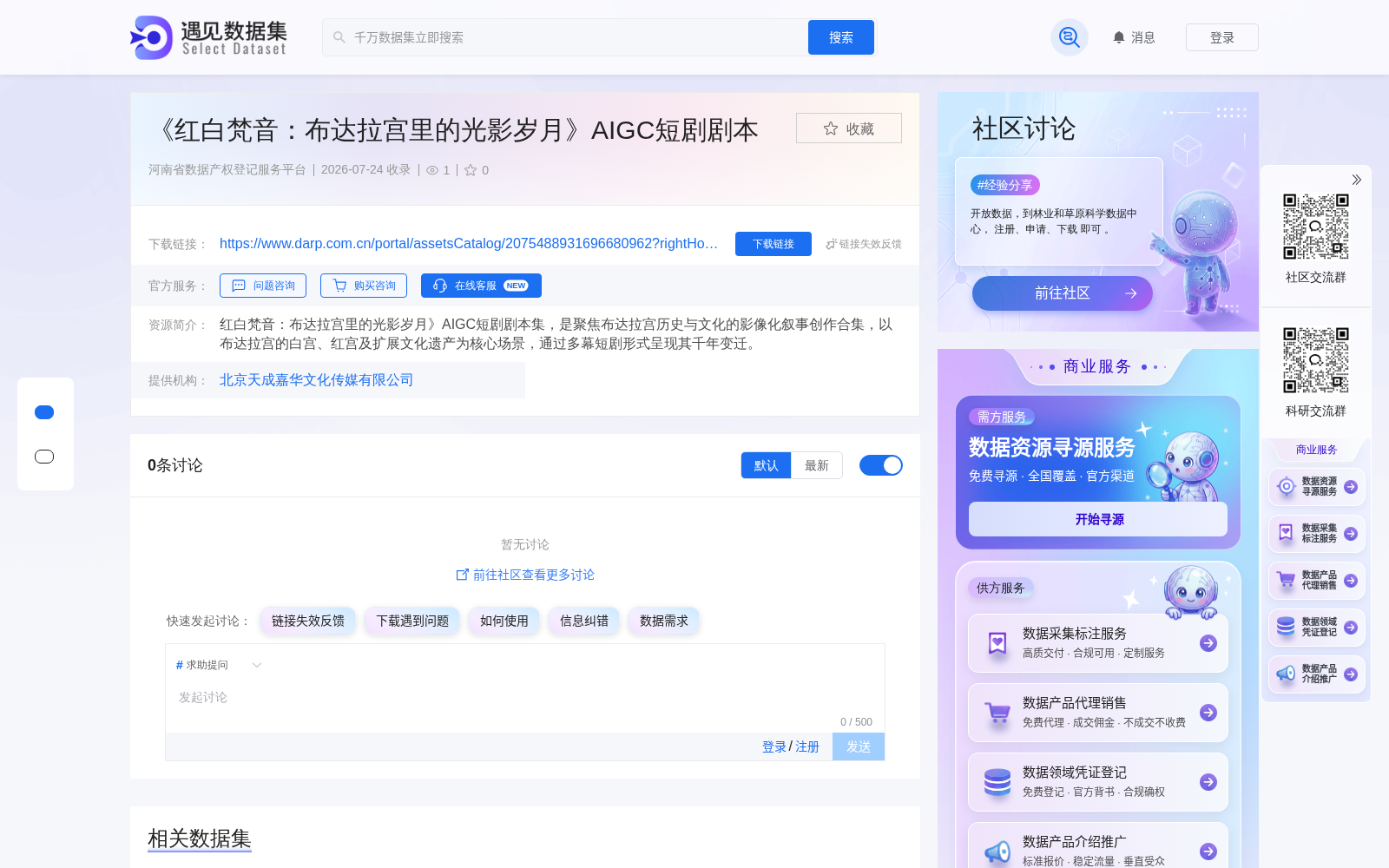Click the 社区交流群 QR code

[1316, 227]
